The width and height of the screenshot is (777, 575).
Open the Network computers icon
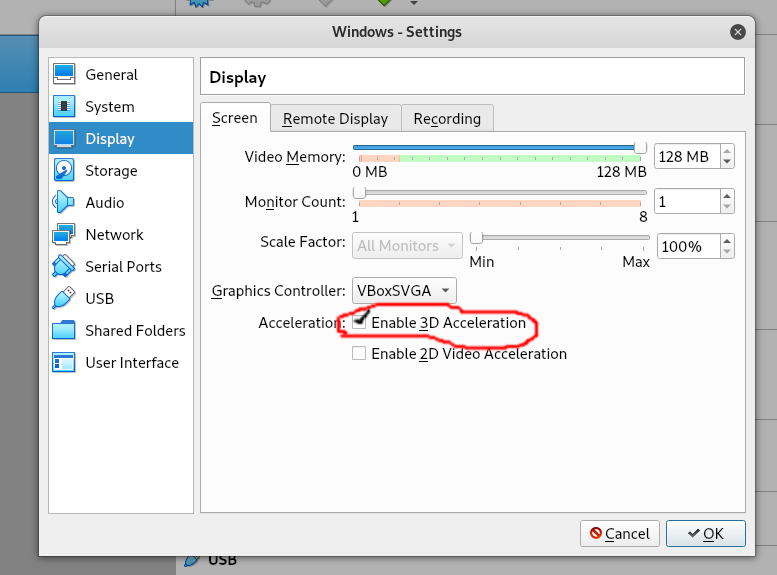(x=64, y=234)
